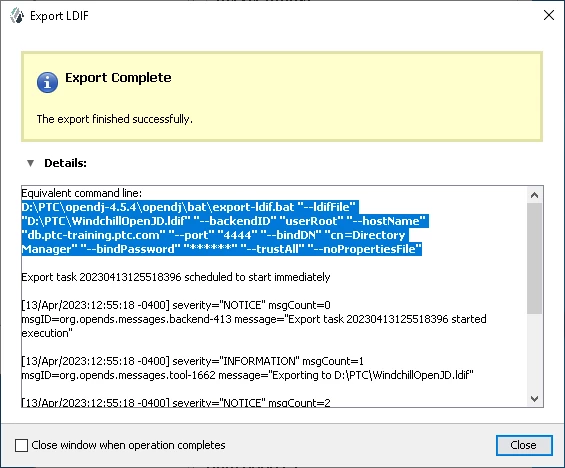Screen dimensions: 565x468
Task: Close the Export LDIF dialog with X
Action: (549, 15)
